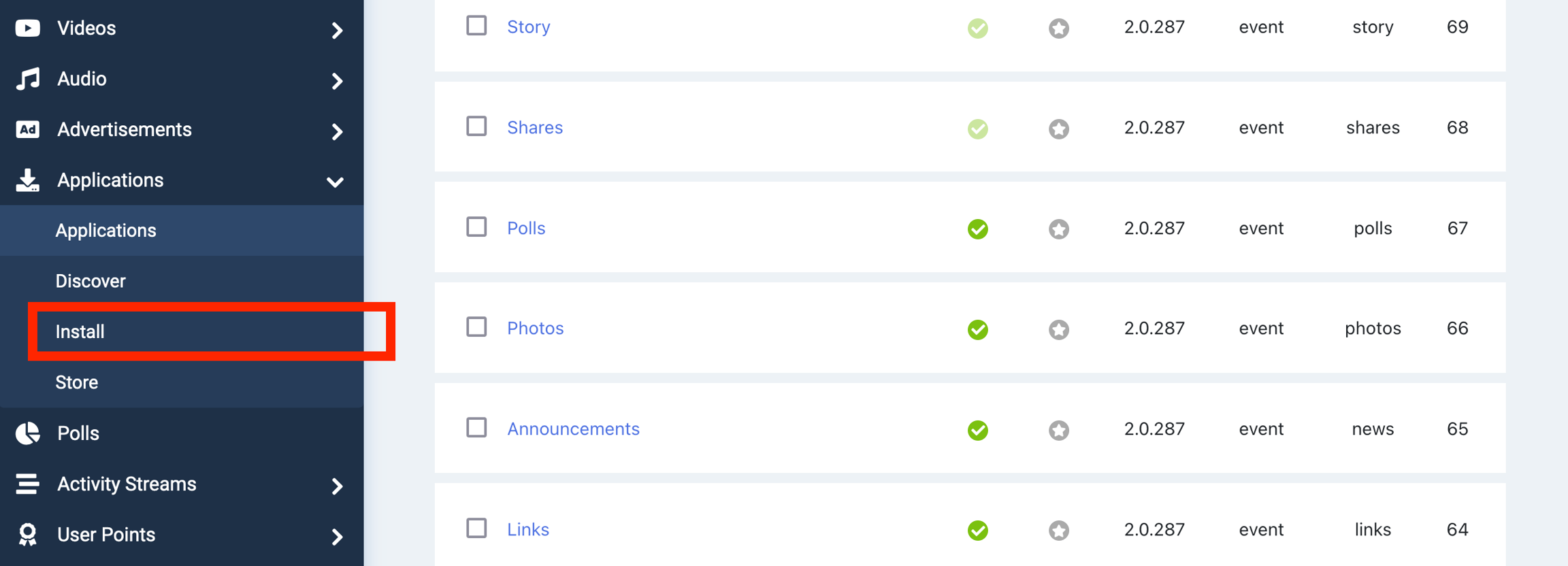Expand the Videos submenu arrow
This screenshot has width=1568, height=566.
337,31
